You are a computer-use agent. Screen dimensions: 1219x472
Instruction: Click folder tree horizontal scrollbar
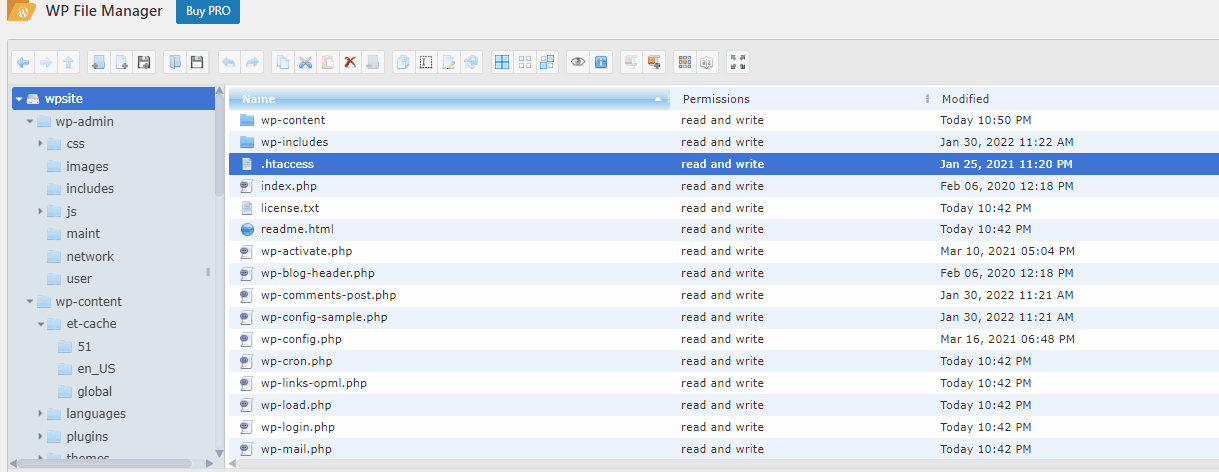(x=107, y=464)
